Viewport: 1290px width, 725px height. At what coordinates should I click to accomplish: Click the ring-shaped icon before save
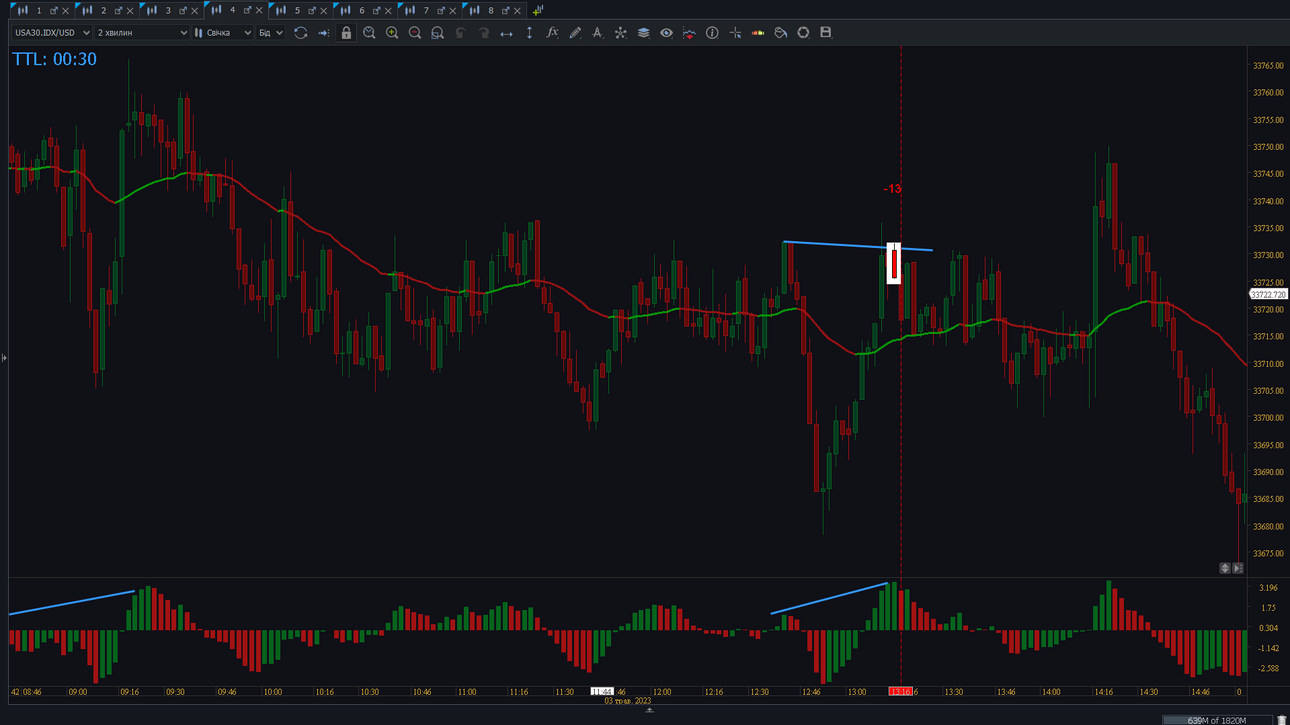point(803,33)
